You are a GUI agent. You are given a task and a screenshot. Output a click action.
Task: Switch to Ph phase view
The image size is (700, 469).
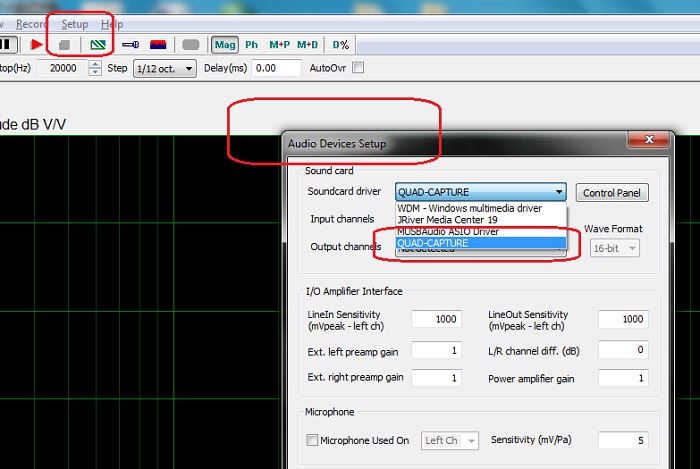(x=251, y=44)
